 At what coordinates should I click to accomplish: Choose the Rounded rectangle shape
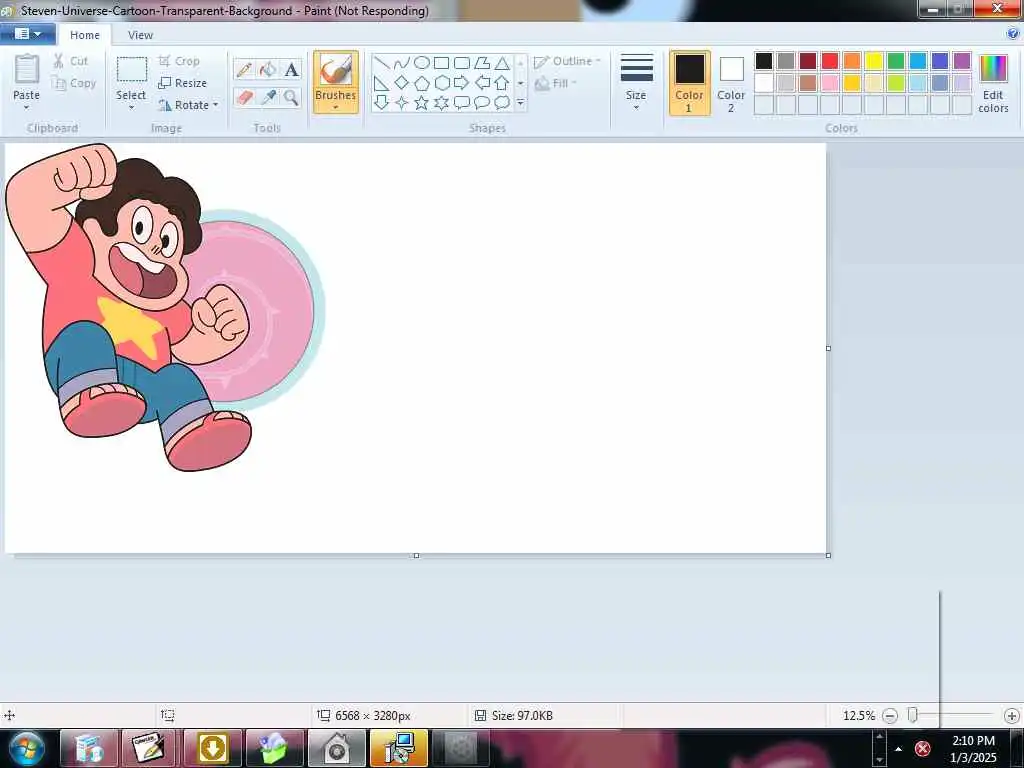[x=462, y=63]
